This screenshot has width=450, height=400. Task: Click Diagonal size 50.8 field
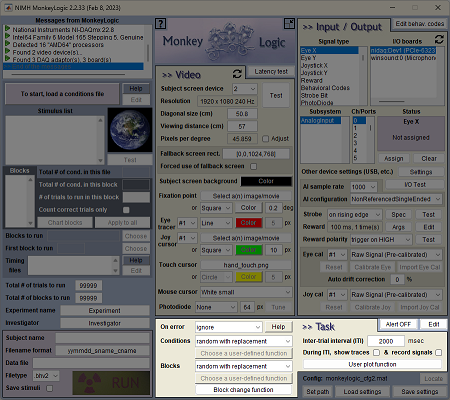pos(242,114)
